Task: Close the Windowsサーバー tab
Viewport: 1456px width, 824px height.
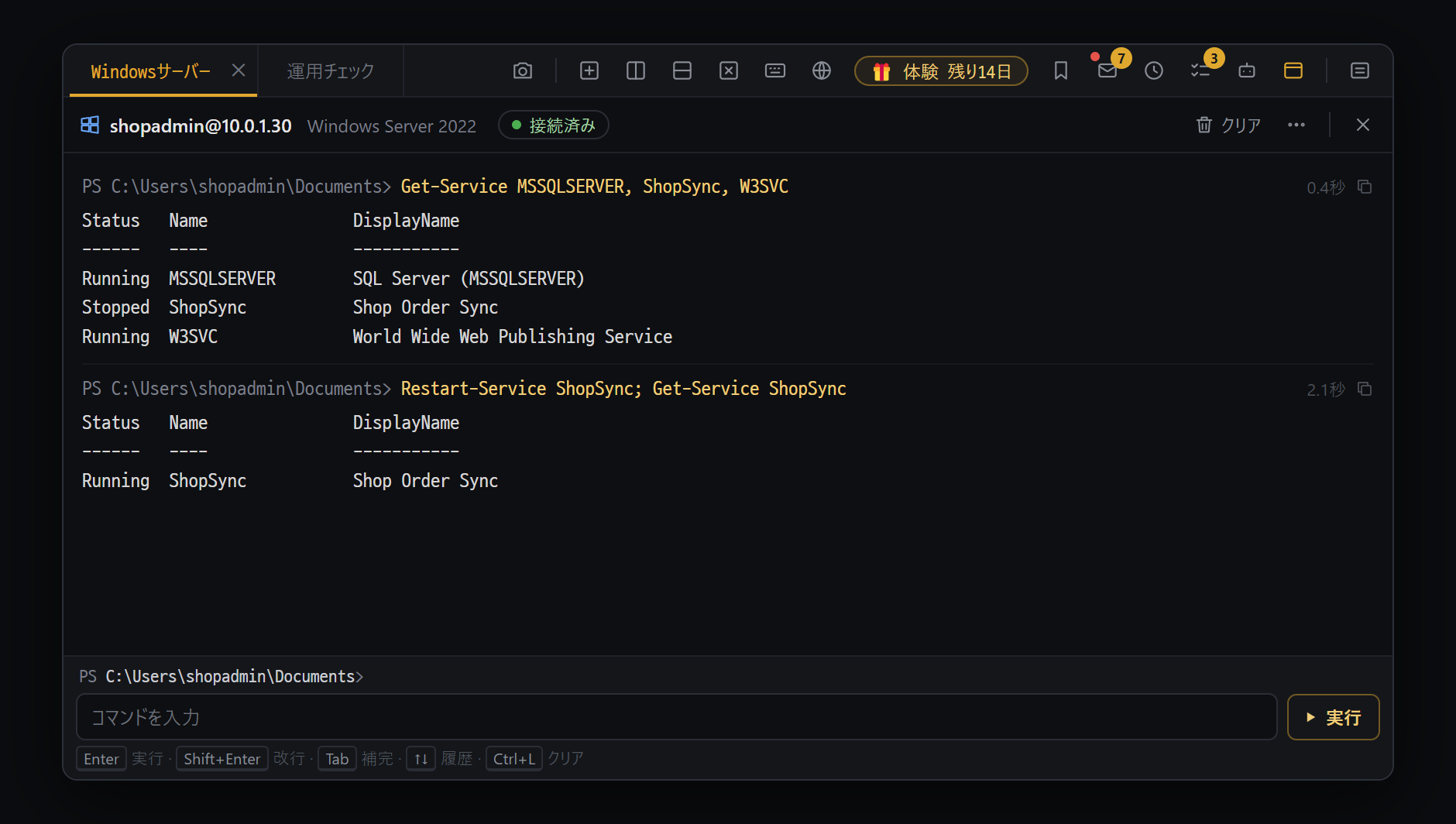Action: click(x=239, y=70)
